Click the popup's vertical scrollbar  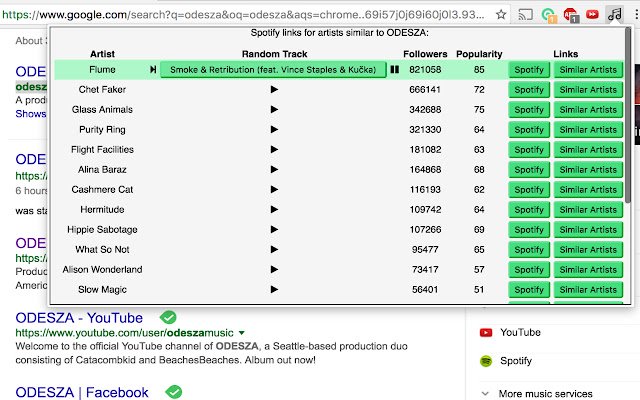point(627,115)
